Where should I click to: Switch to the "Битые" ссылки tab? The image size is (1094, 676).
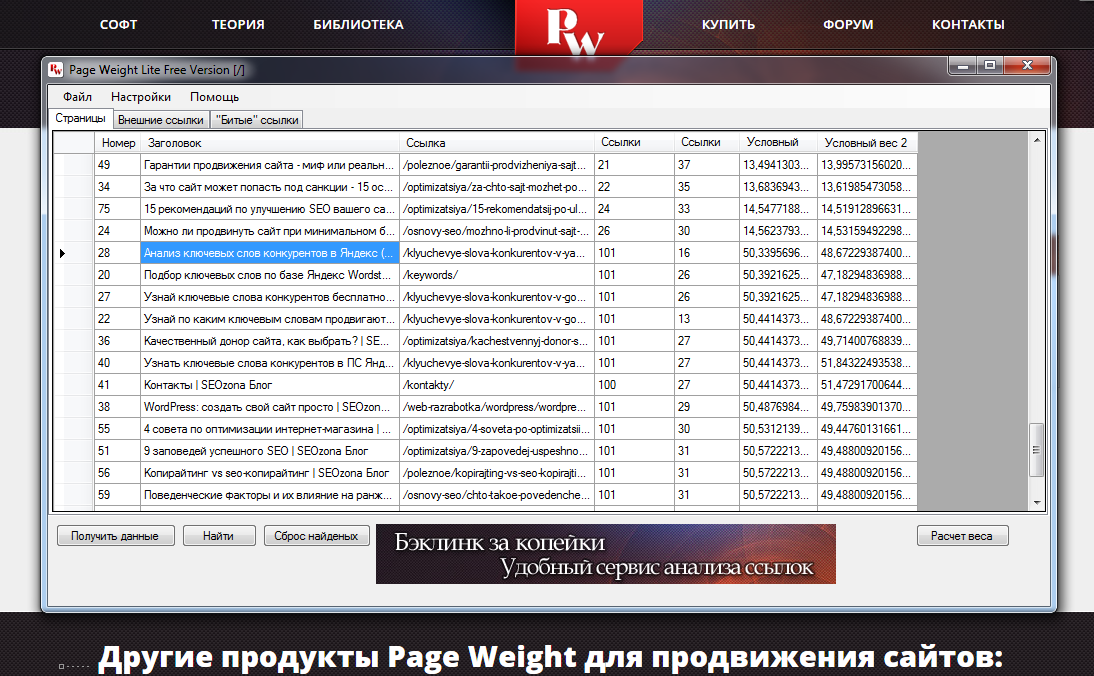254,119
